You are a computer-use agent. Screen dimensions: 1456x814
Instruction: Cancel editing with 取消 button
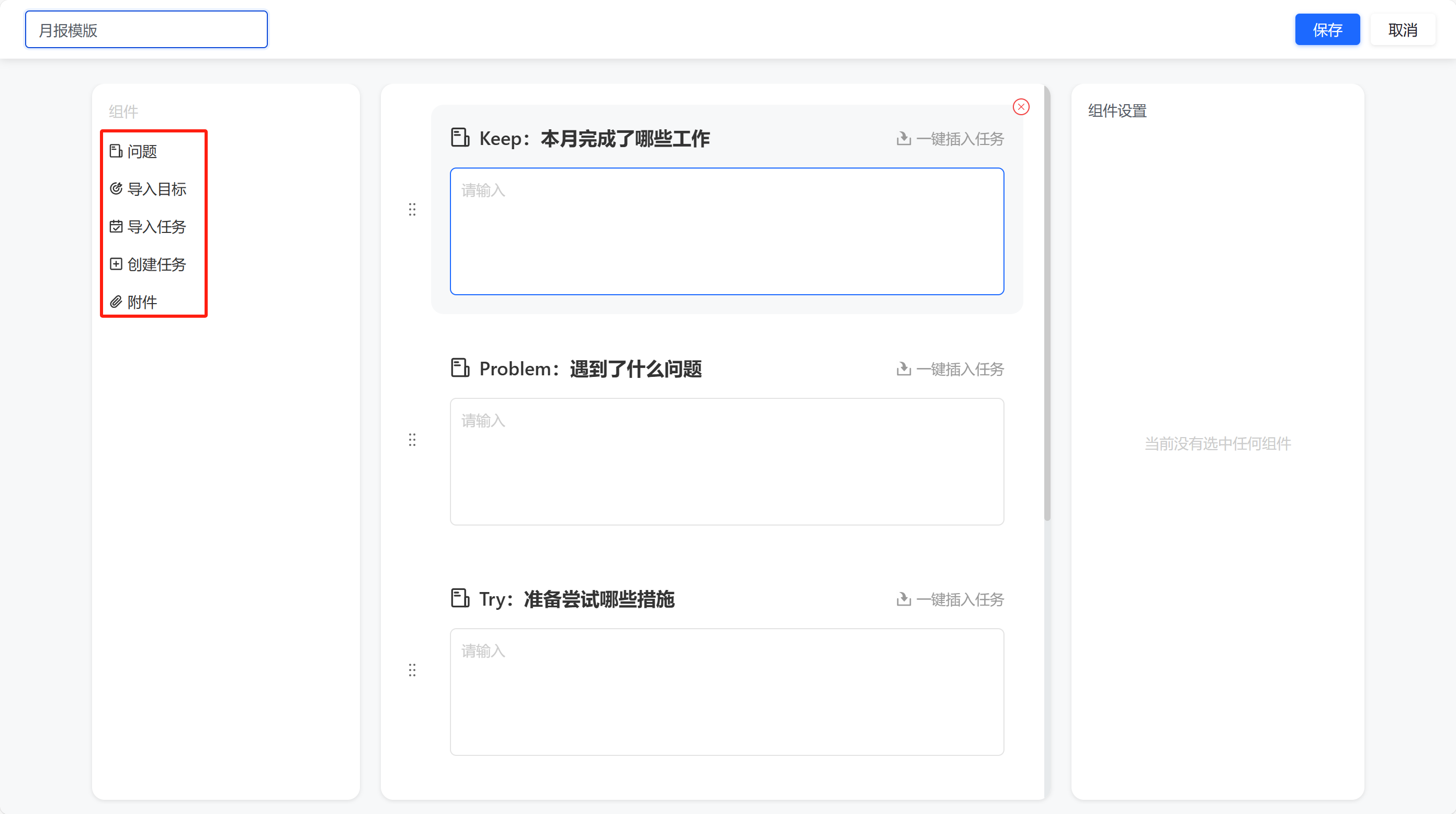point(1403,29)
